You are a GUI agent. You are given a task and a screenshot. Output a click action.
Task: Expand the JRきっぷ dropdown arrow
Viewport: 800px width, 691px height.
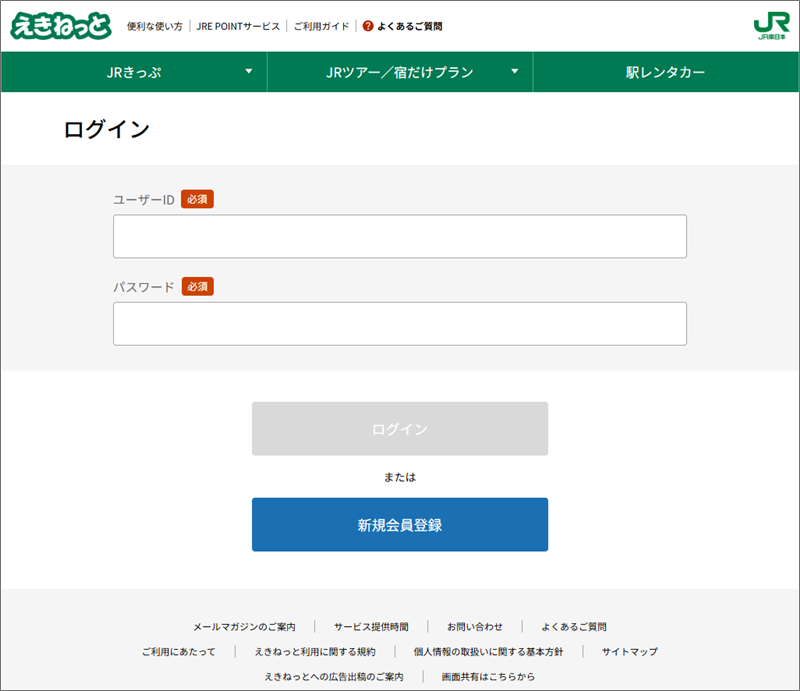pos(249,72)
